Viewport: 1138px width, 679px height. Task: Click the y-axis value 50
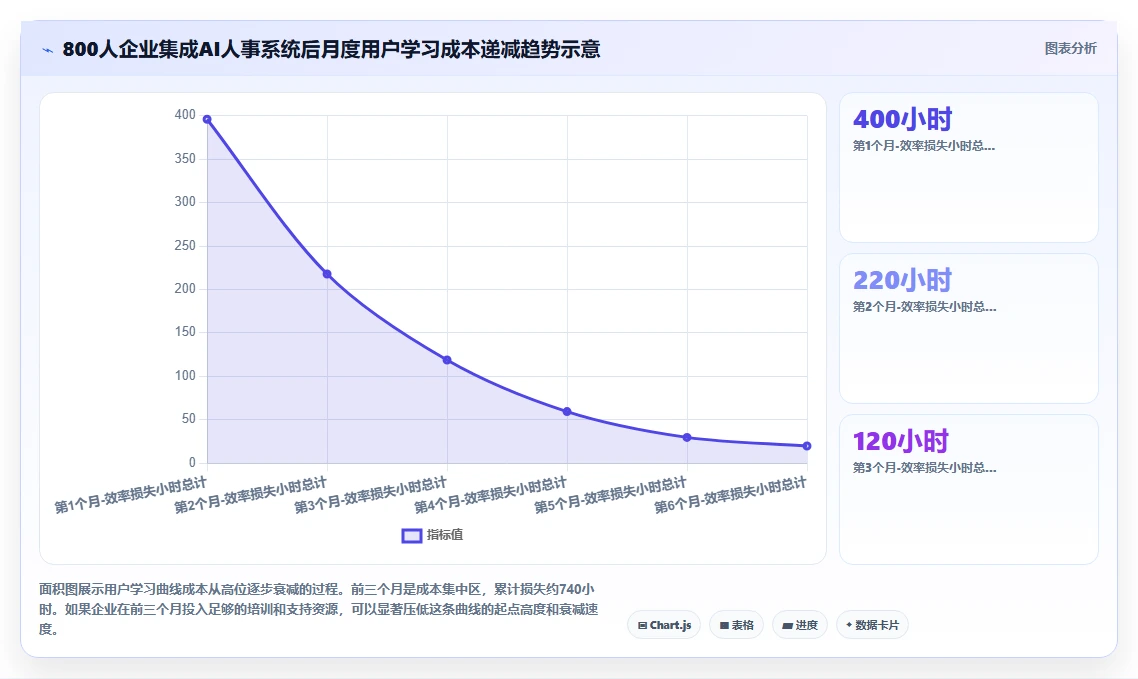pos(189,419)
